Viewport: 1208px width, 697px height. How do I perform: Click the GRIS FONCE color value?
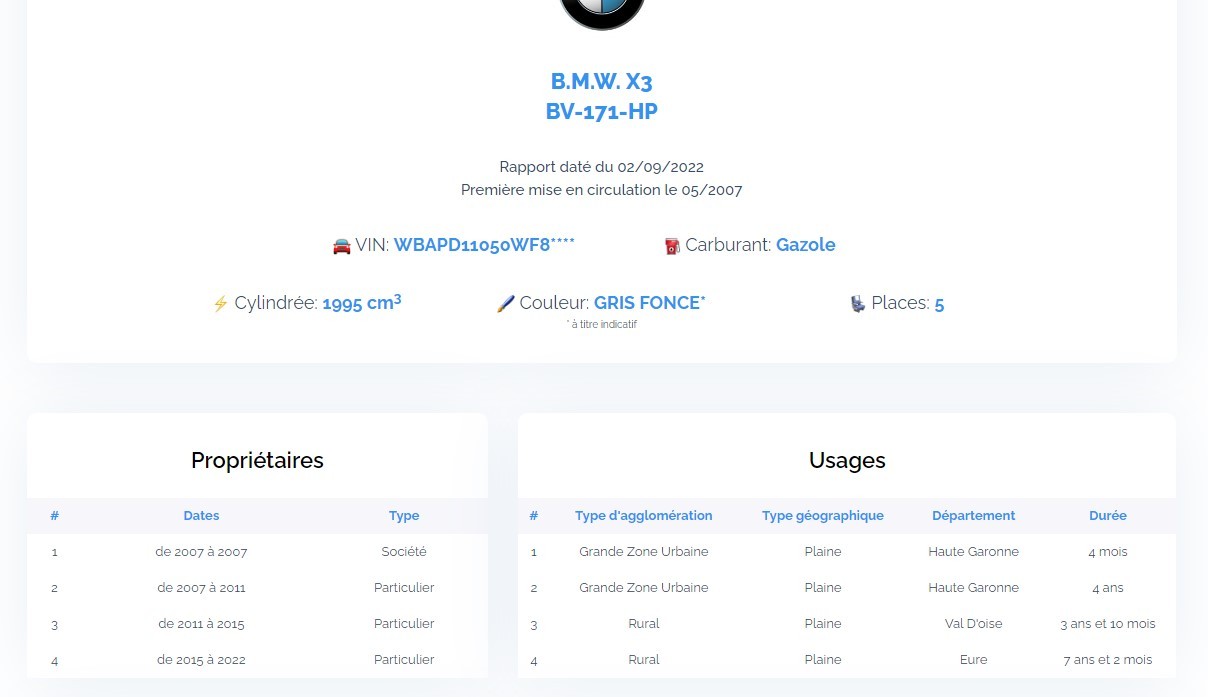(650, 303)
